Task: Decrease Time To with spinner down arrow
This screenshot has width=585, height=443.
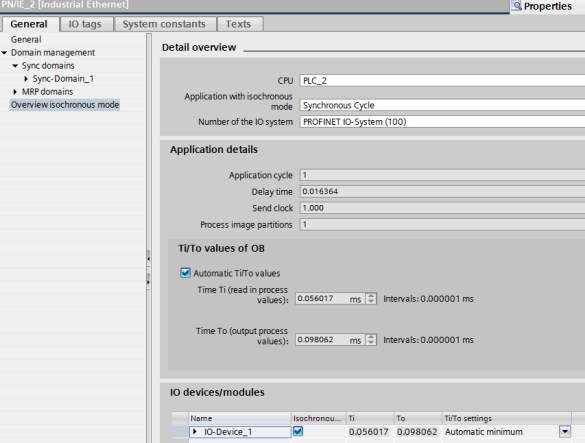Action: [371, 343]
